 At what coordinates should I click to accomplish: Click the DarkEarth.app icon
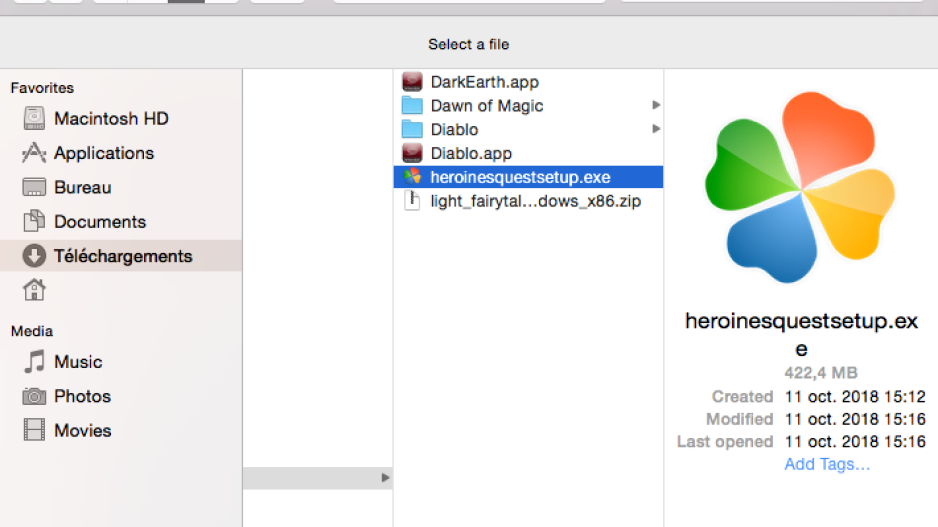[x=412, y=81]
